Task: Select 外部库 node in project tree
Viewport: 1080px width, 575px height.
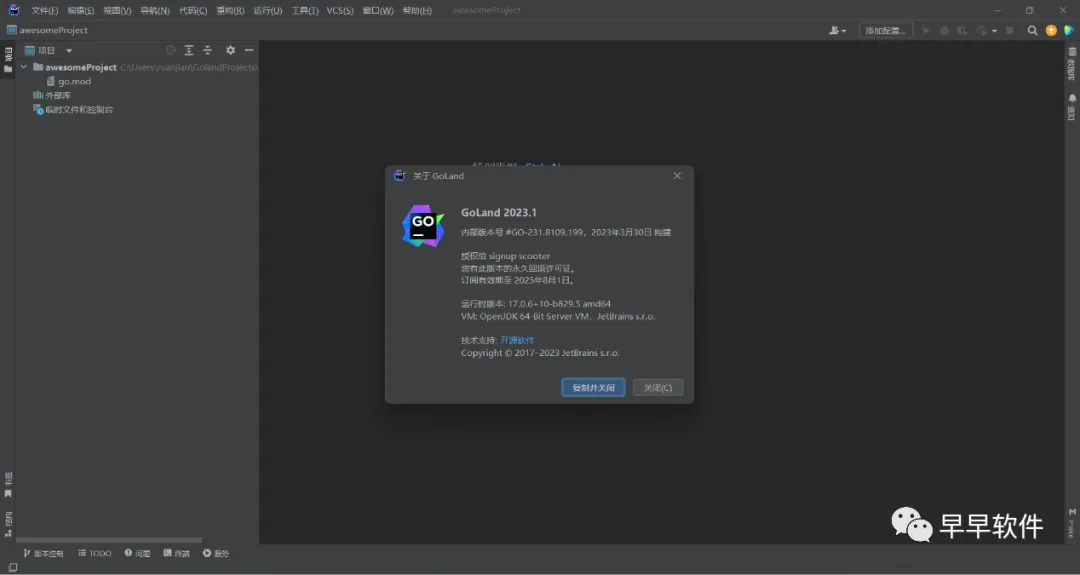Action: (52, 95)
